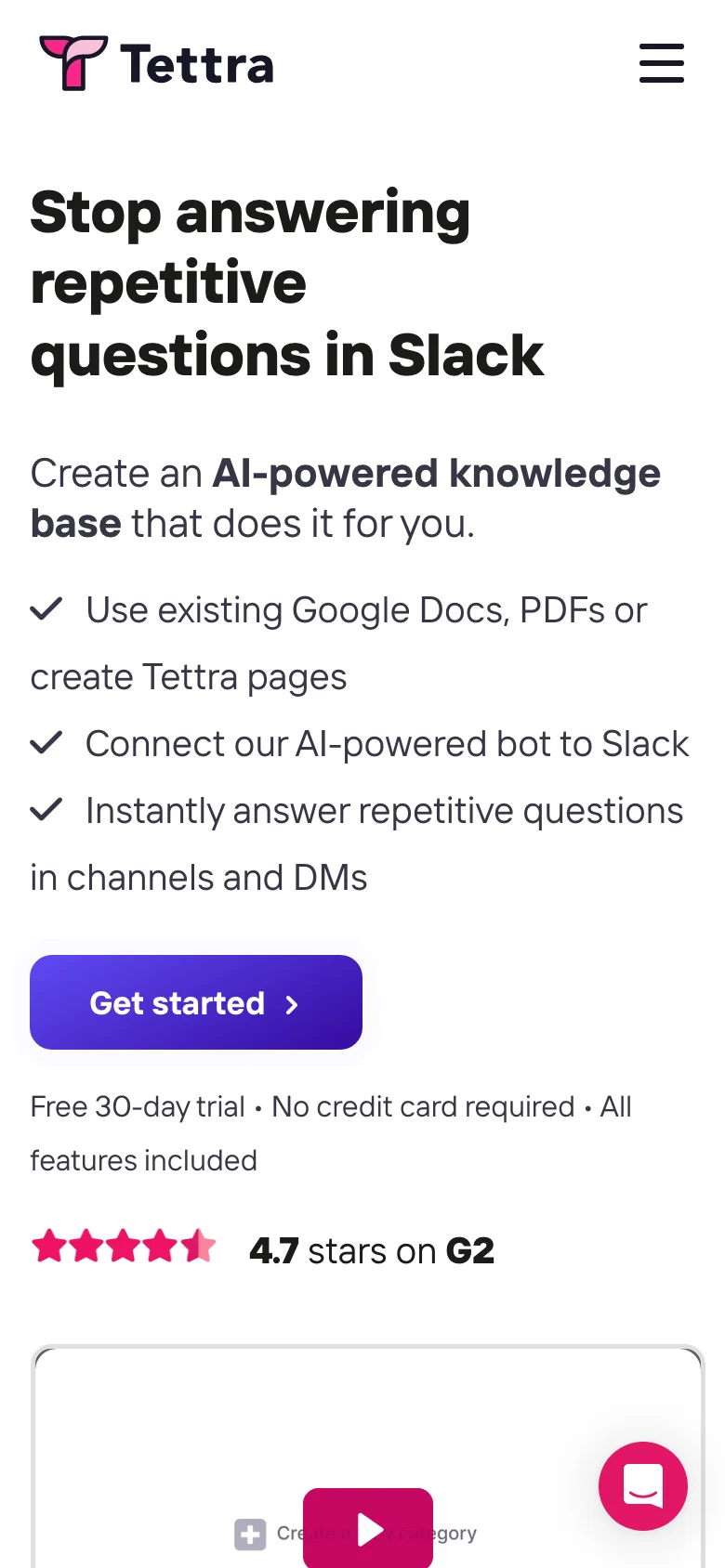This screenshot has width=725, height=1568.
Task: Click the 4.7 rating number
Action: tap(273, 1251)
